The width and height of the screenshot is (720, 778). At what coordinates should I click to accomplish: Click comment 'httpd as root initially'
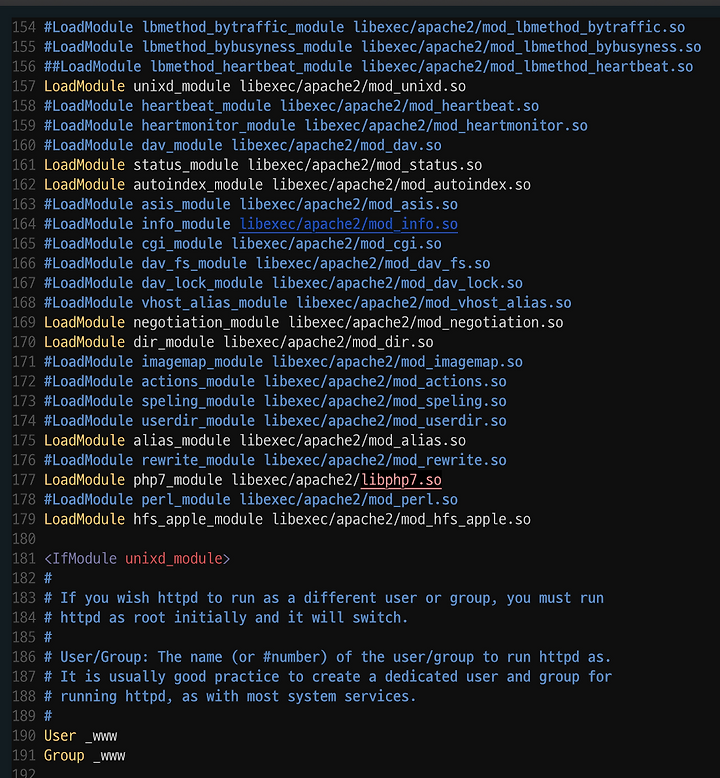click(x=226, y=618)
